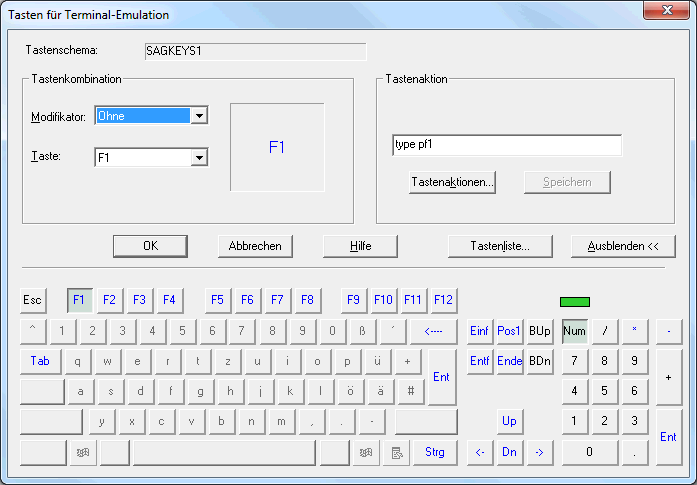Select the Strg key
Viewport: 697px width, 485px height.
coord(435,453)
